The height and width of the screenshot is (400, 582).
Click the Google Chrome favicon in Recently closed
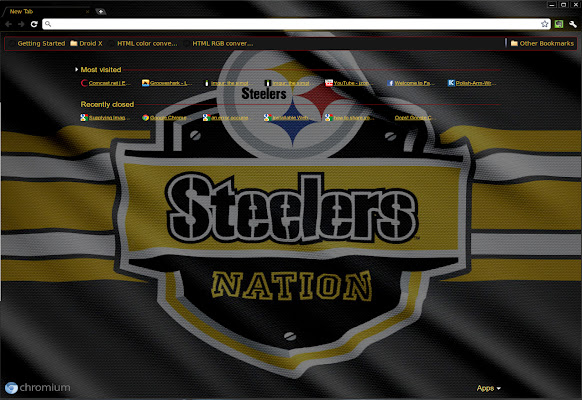click(x=146, y=118)
